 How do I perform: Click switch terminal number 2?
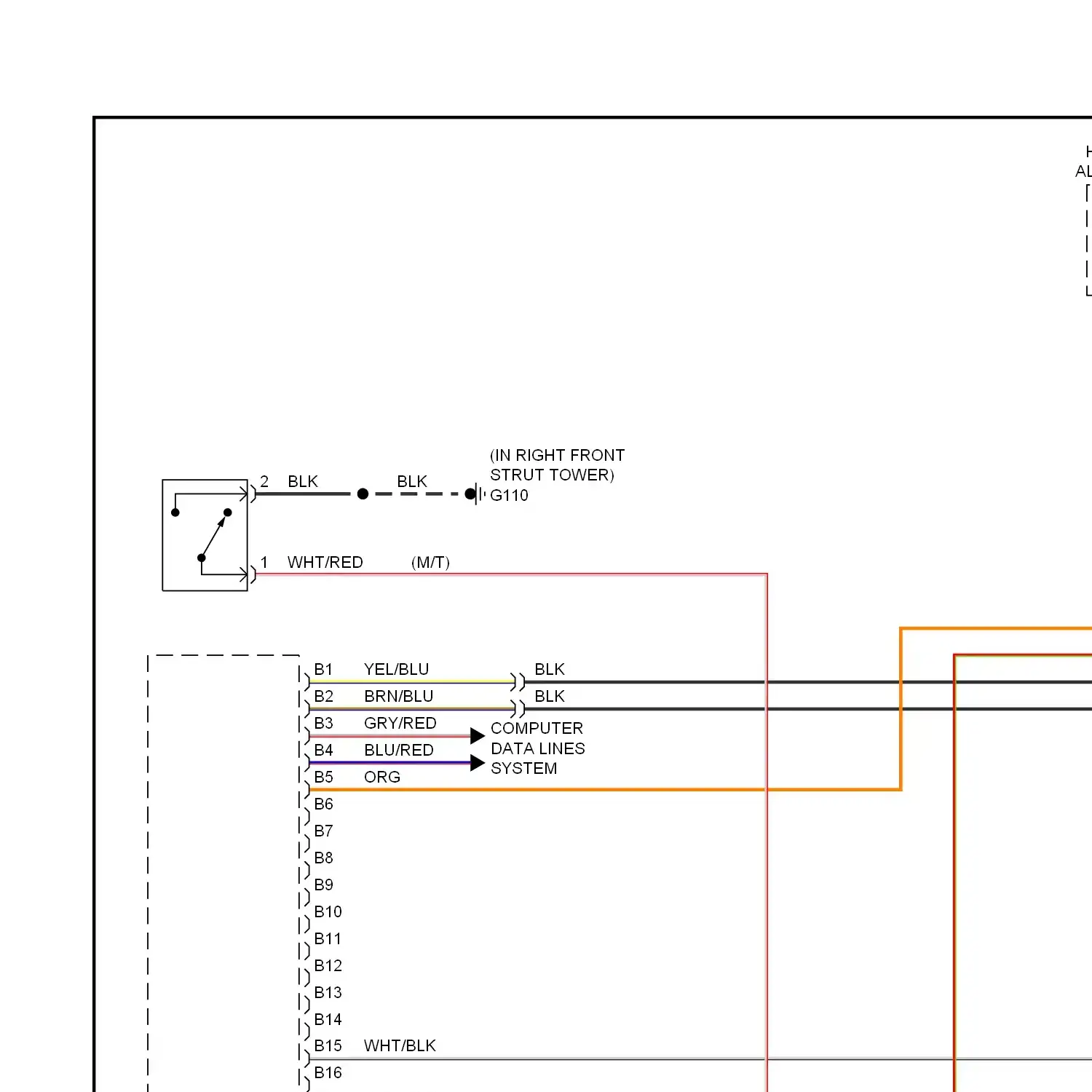(x=264, y=481)
